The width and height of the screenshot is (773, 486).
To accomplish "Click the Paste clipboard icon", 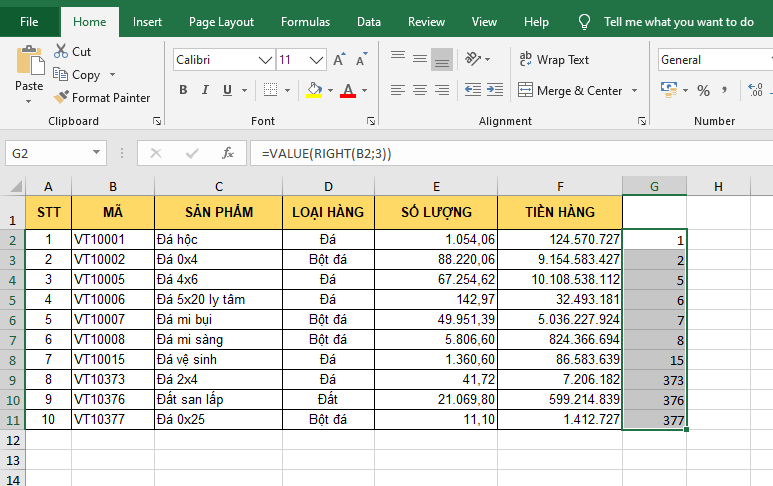I will pos(29,62).
